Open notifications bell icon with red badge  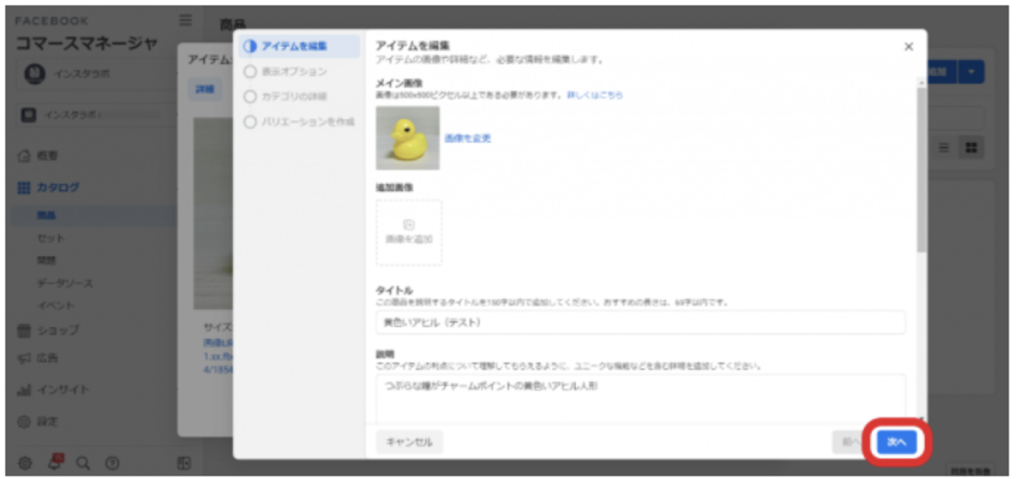point(55,462)
